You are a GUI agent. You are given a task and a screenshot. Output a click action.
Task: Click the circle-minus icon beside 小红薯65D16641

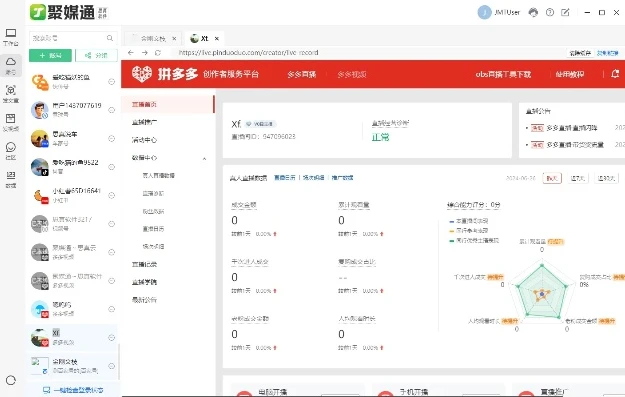pos(112,195)
